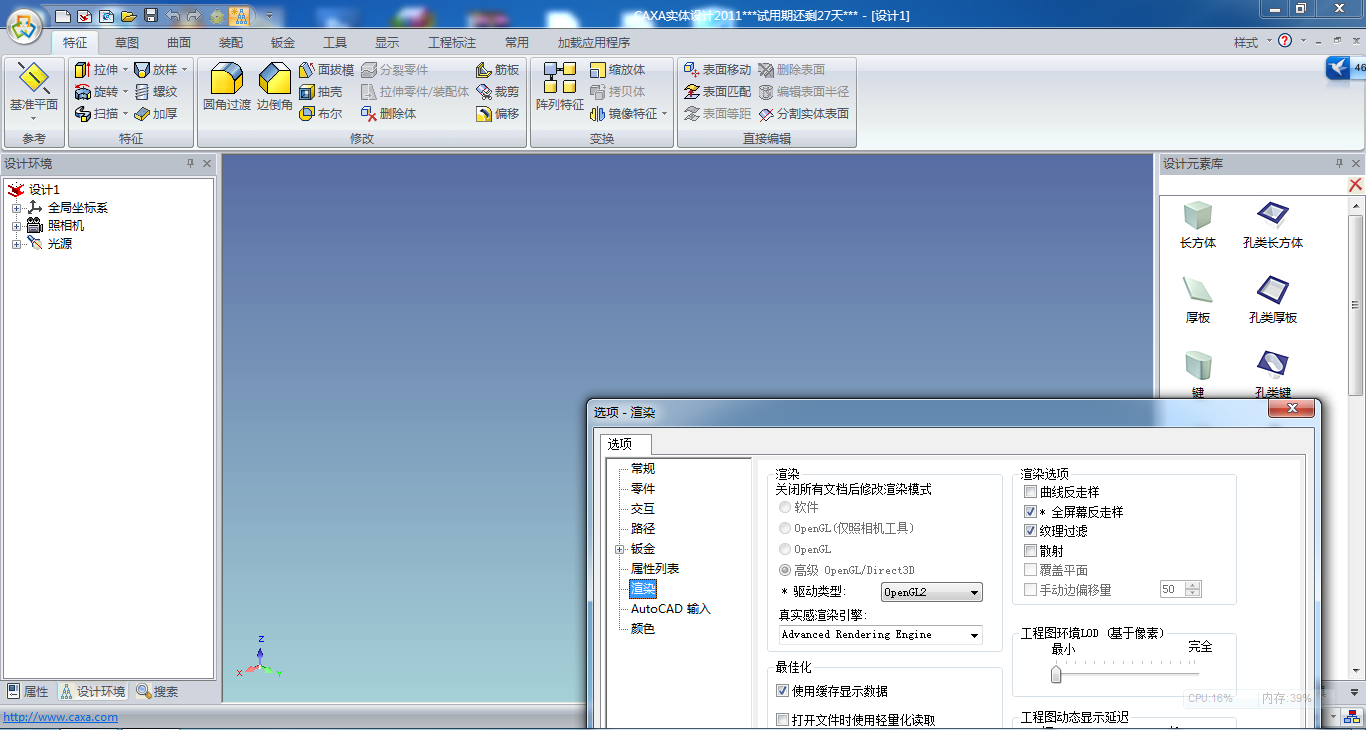
Task: Switch to the 草图 ribbon tab
Action: coord(127,42)
